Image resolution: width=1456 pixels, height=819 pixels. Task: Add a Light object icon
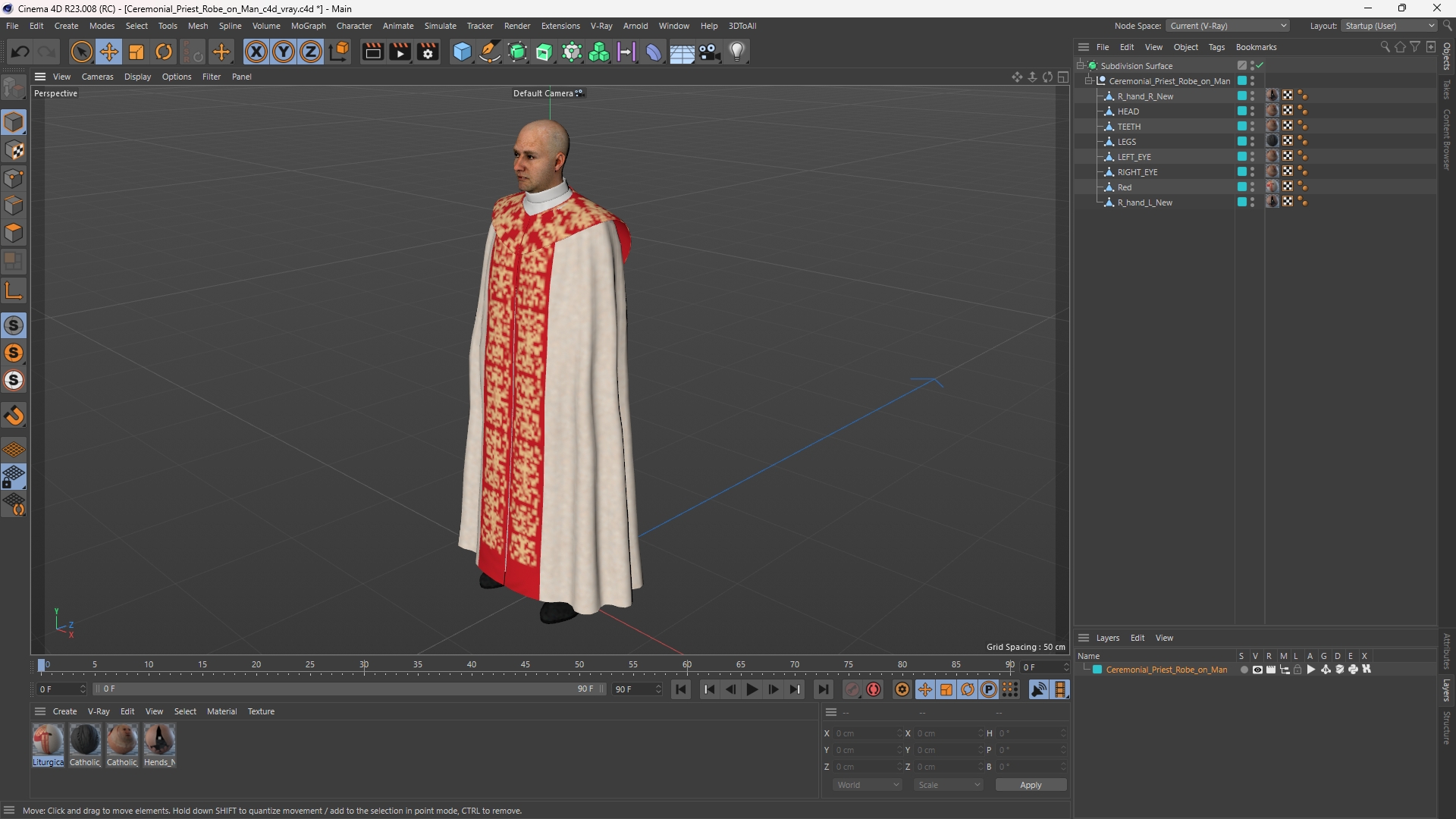[737, 52]
